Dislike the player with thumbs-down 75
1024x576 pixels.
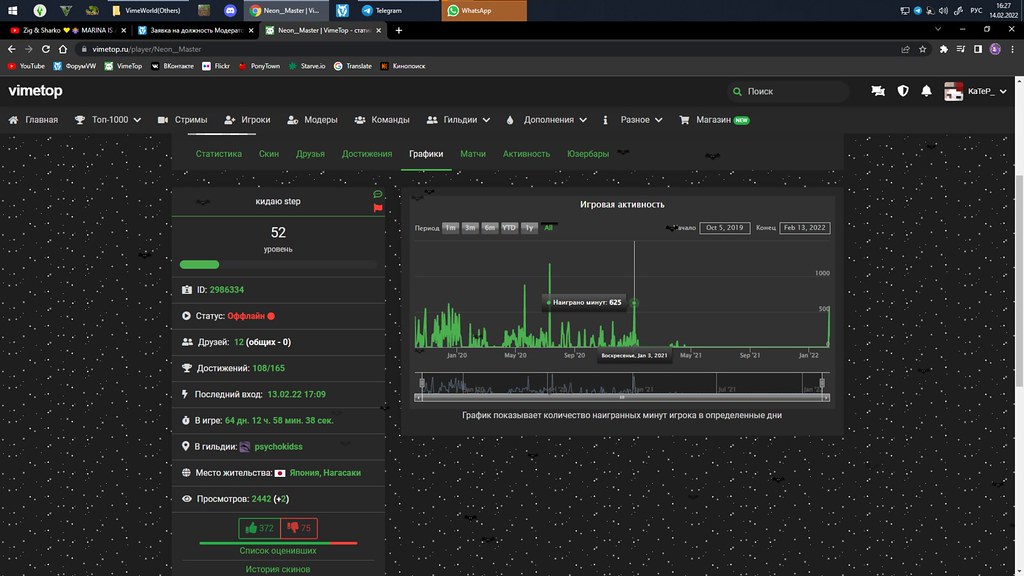(298, 528)
